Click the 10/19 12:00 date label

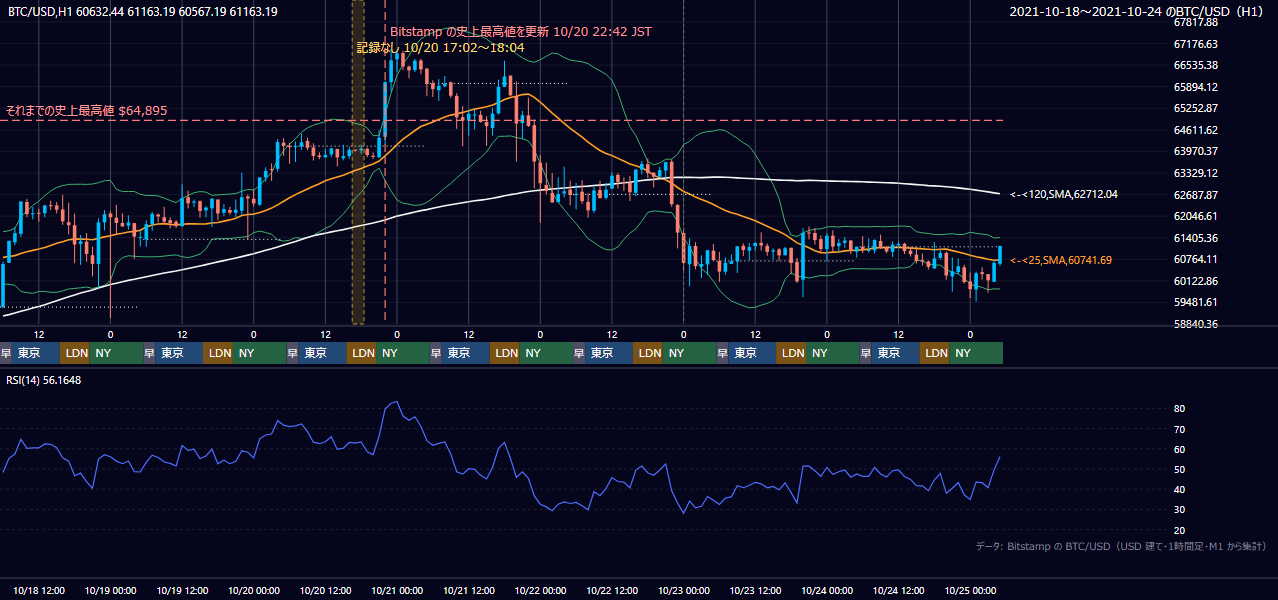coord(183,591)
